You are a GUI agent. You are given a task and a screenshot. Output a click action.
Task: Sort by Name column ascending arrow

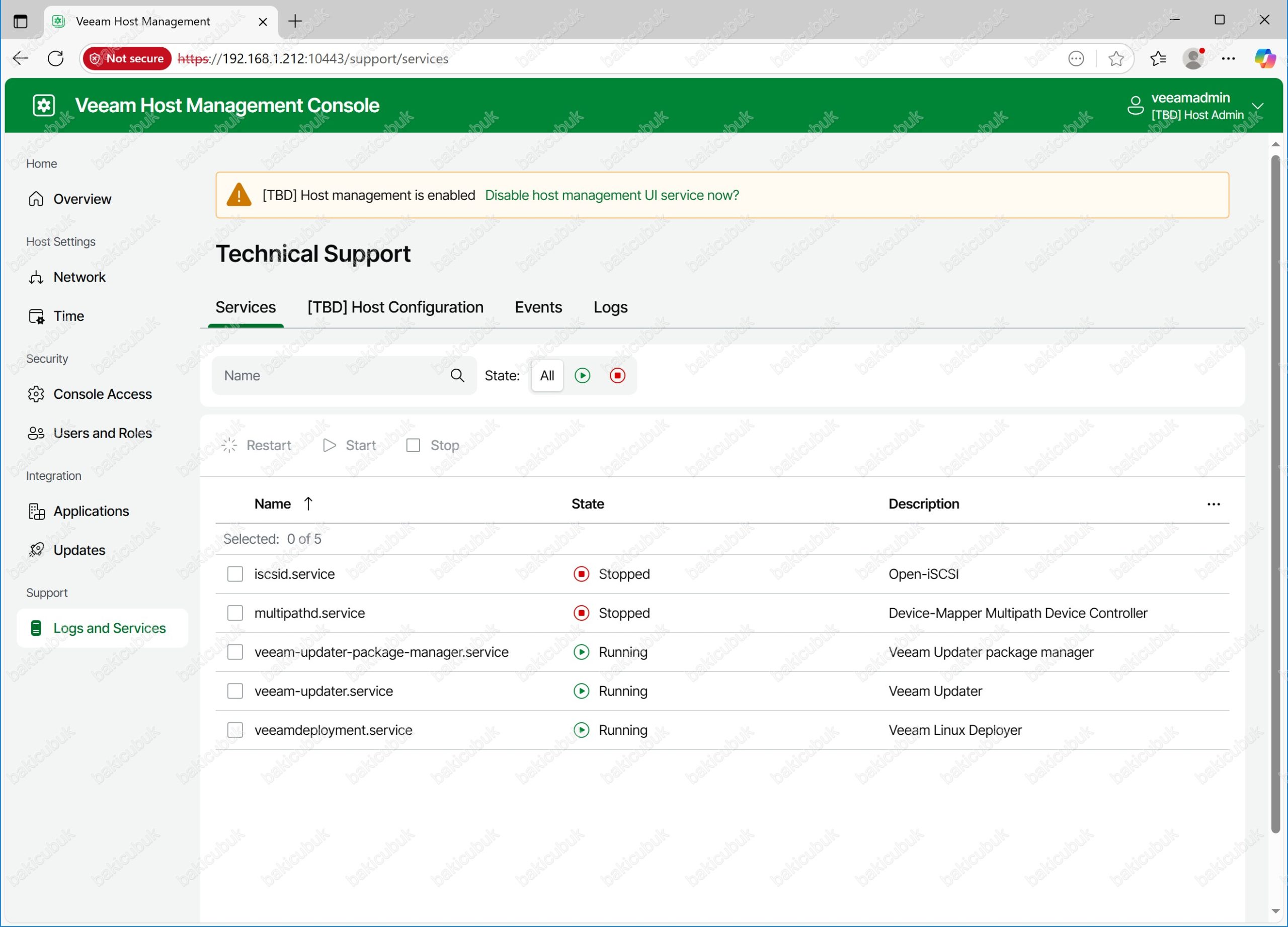click(x=308, y=503)
